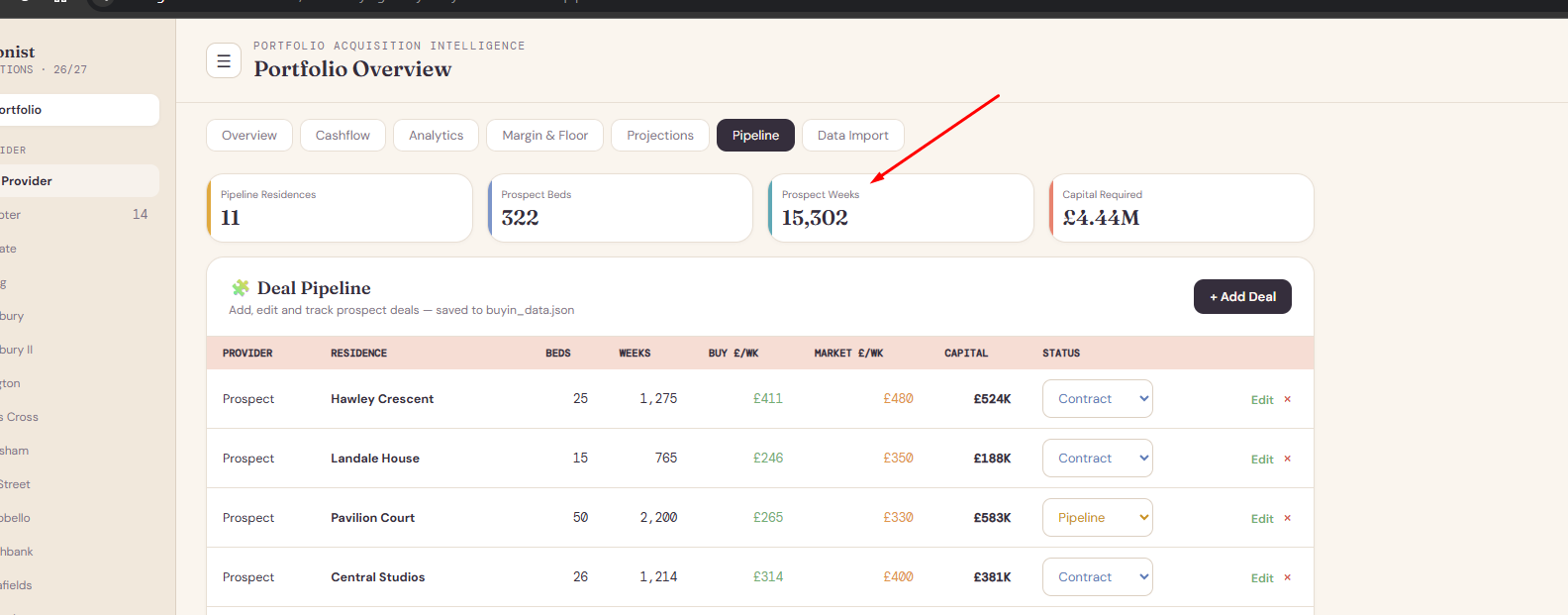
Task: Edit the Hawley Crescent deal
Action: (1262, 400)
